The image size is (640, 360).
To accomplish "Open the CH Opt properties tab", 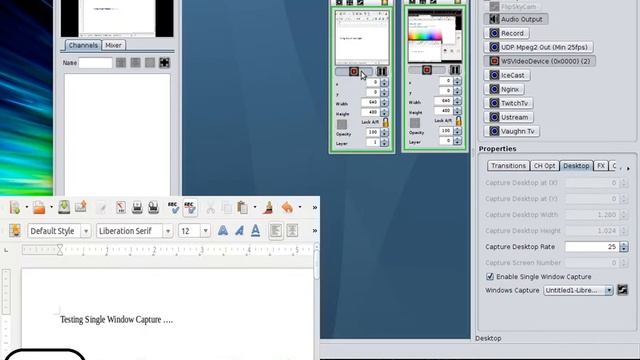I will (544, 166).
